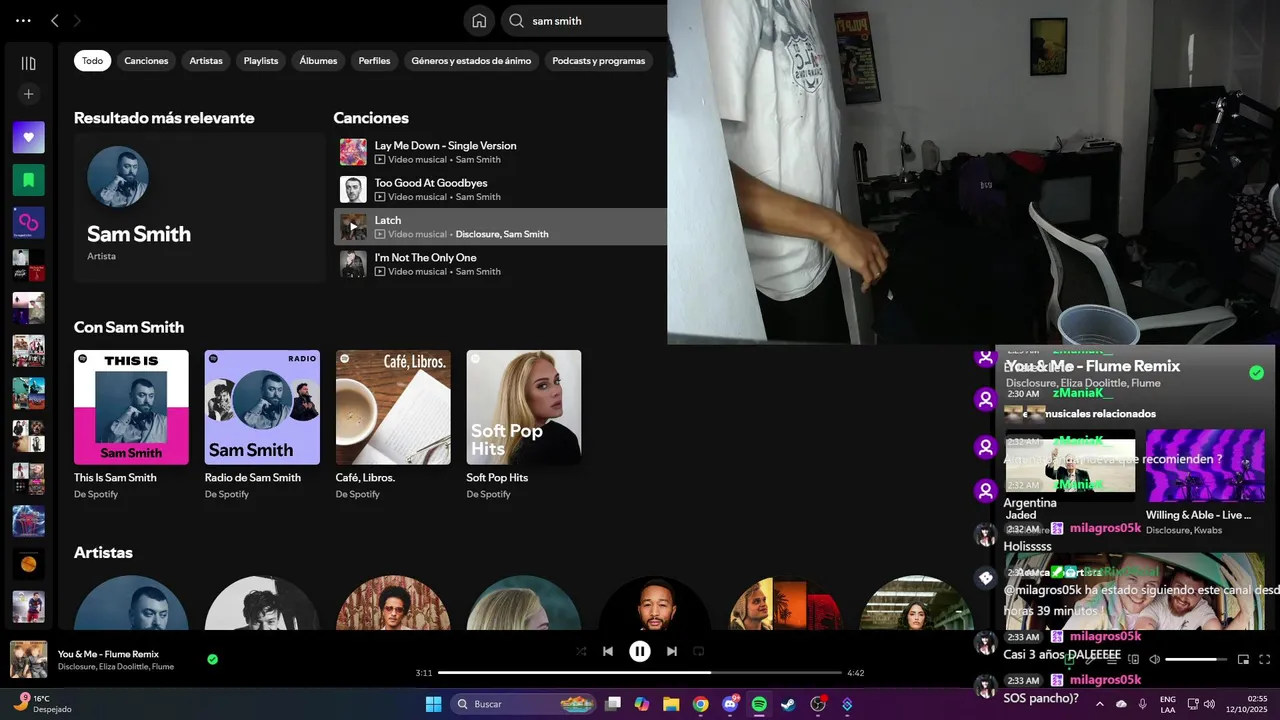Select 'Géneros y estados de ánimo' filter
The image size is (1280, 720).
point(471,61)
